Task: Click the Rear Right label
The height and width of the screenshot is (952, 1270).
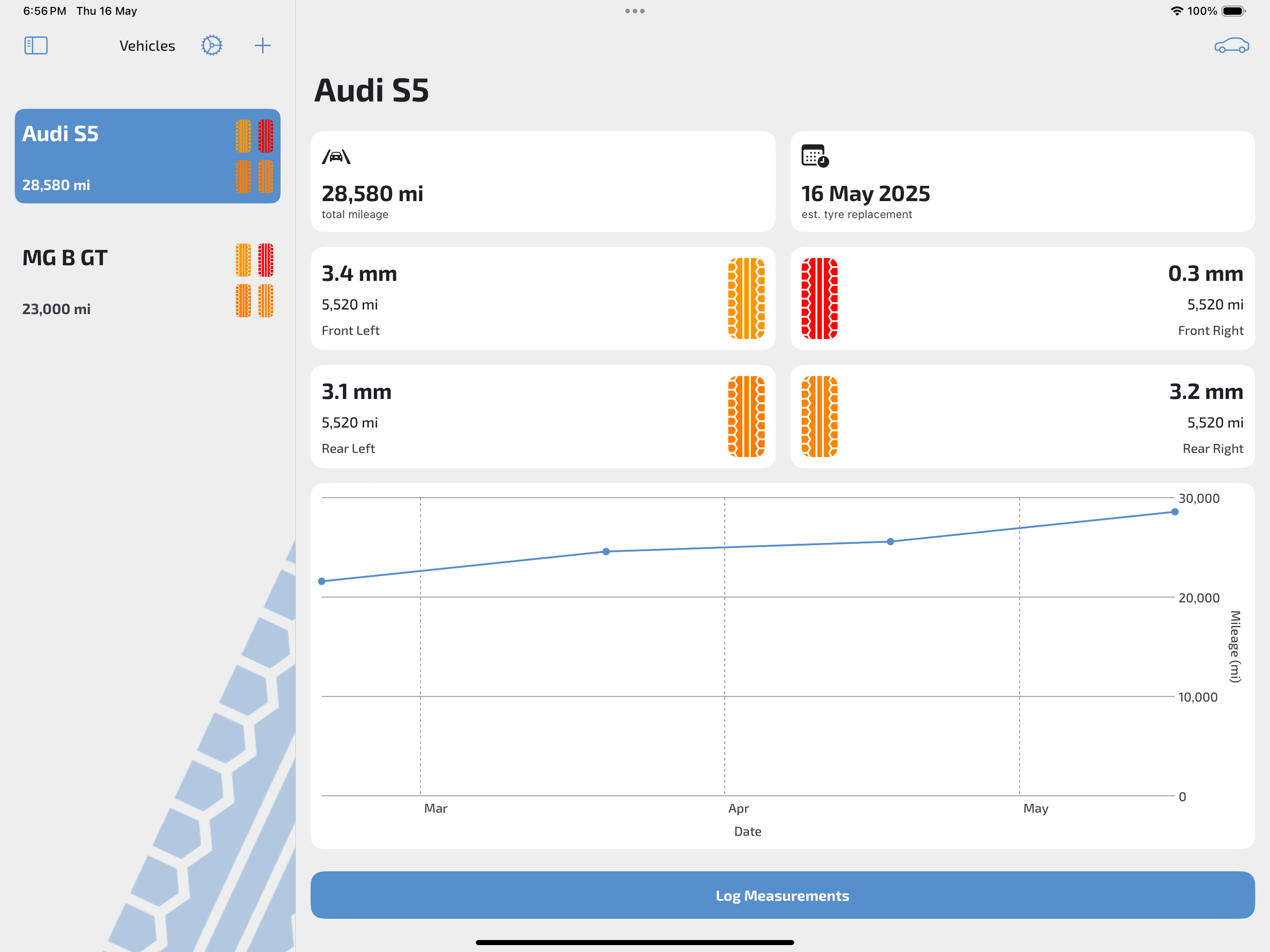Action: tap(1213, 449)
